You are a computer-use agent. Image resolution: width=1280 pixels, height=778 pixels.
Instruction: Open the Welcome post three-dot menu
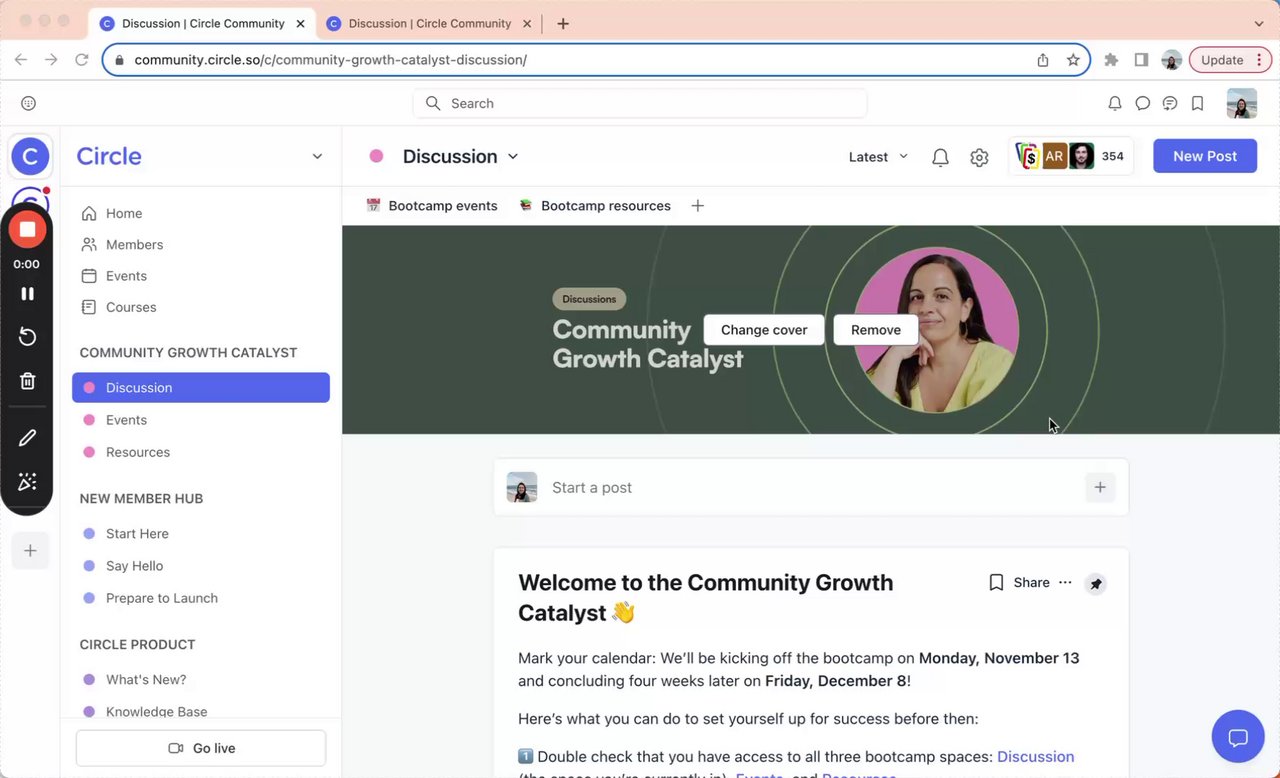point(1065,582)
